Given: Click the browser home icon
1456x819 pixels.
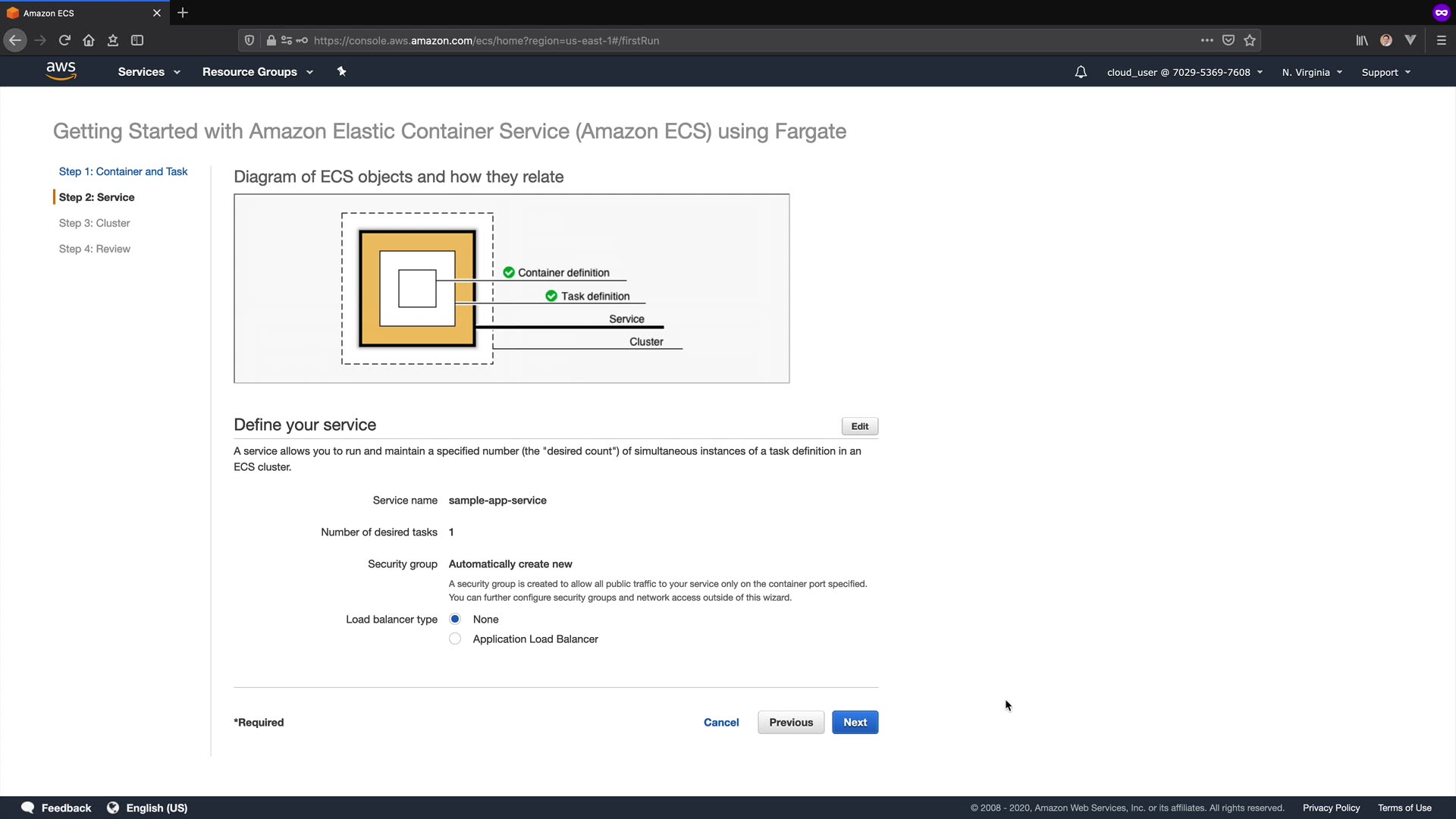Looking at the screenshot, I should point(89,40).
